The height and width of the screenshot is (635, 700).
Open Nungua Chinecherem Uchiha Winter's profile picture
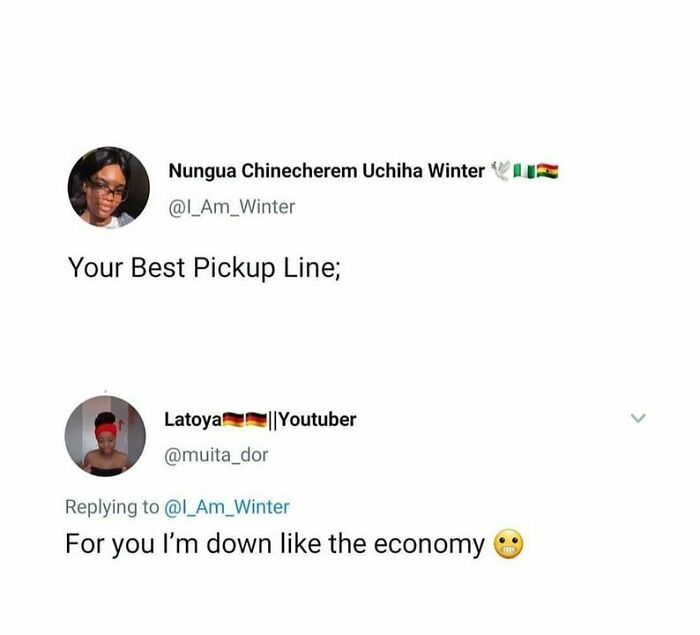[108, 187]
